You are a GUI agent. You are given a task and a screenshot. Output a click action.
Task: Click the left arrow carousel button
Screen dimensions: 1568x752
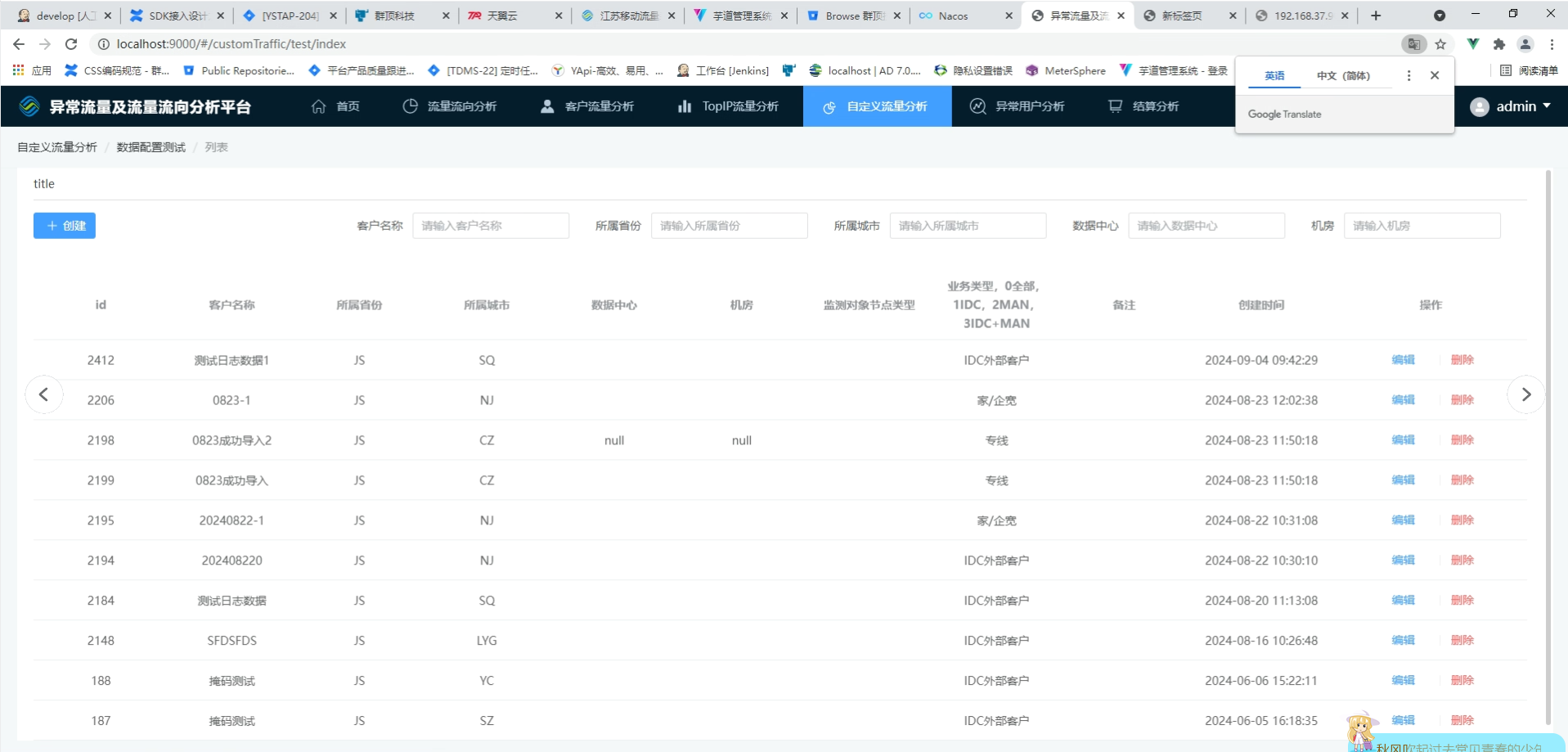(44, 394)
